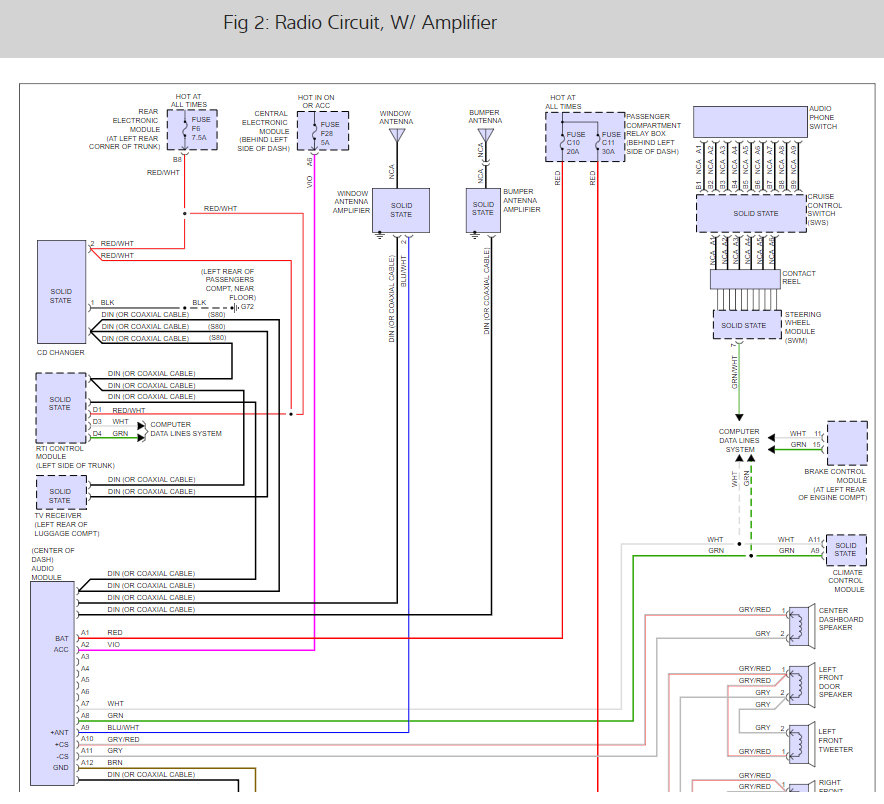Viewport: 884px width, 804px height.
Task: Click the RTI control module Solid State box
Action: [61, 408]
